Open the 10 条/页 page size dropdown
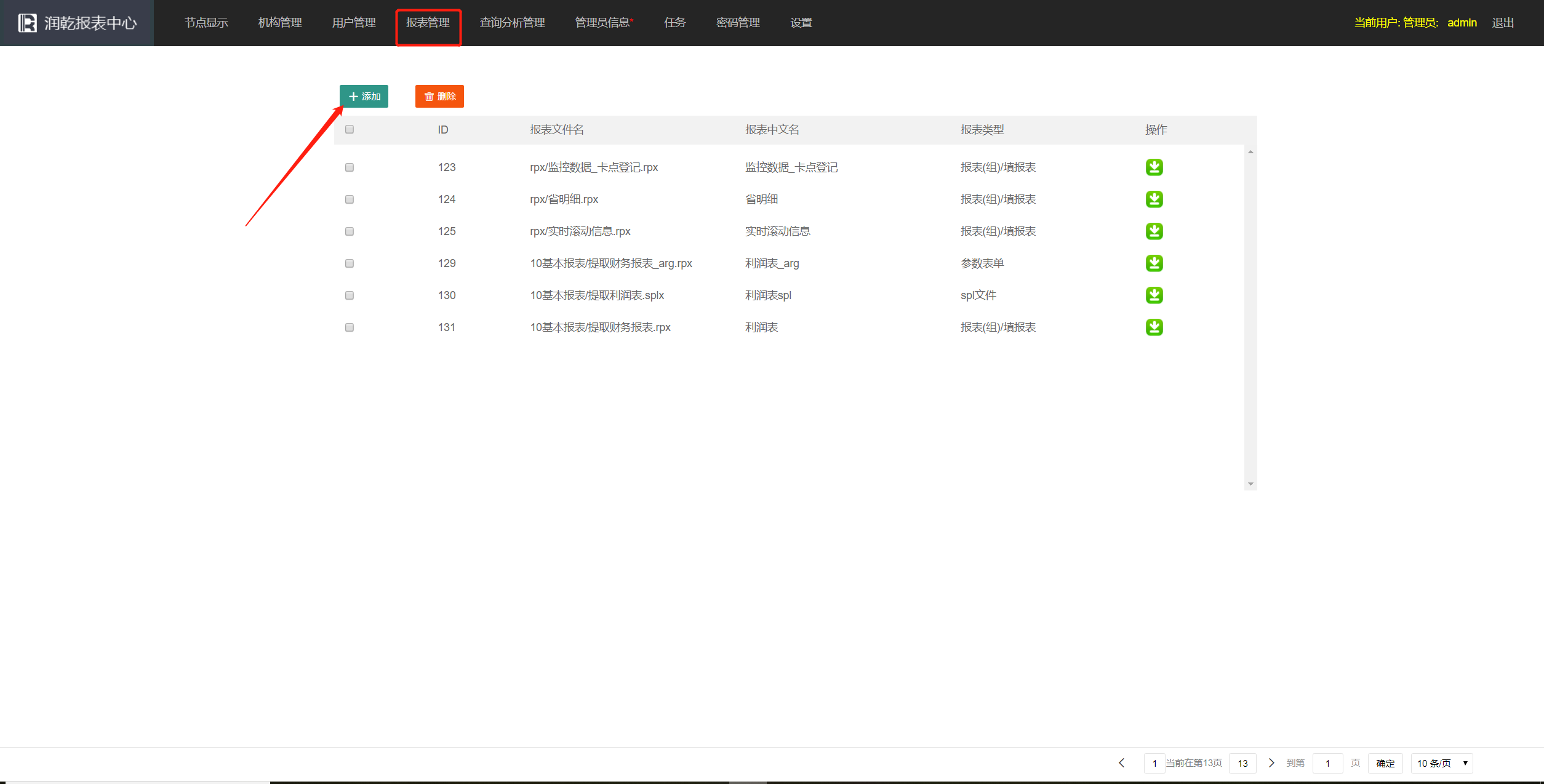The height and width of the screenshot is (784, 1544). click(1441, 763)
